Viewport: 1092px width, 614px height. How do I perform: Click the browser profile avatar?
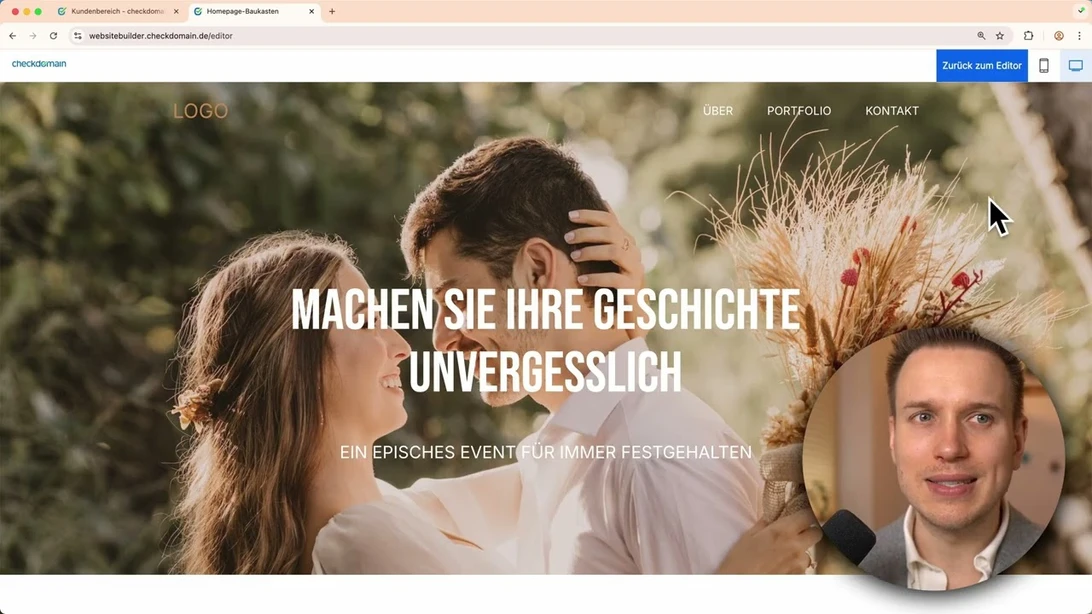pos(1058,35)
